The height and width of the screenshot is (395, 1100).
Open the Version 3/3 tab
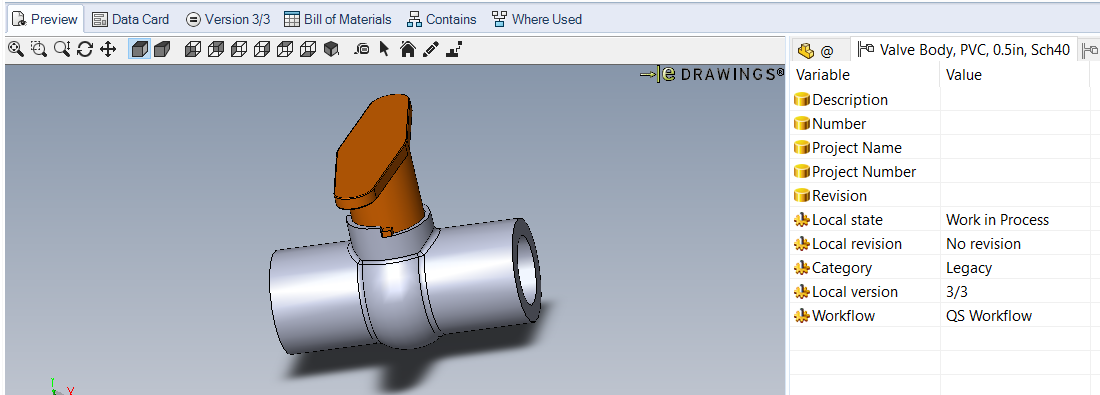(x=227, y=19)
